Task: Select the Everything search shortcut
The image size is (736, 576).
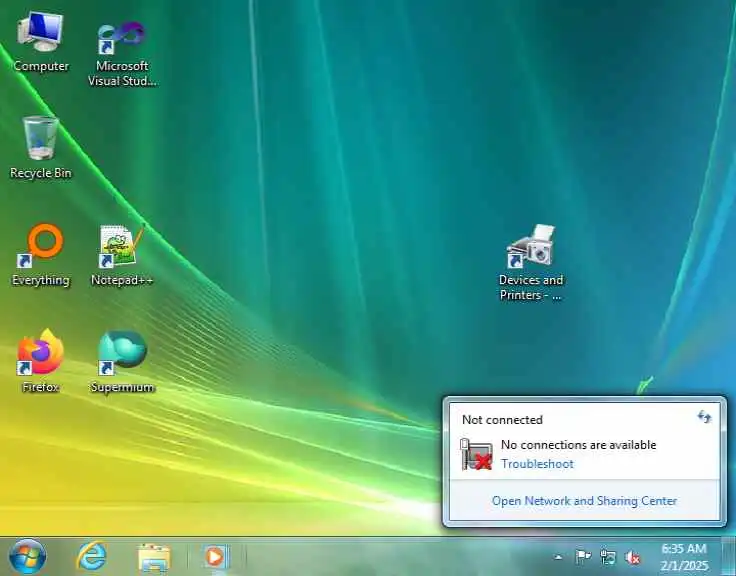Action: pos(40,255)
